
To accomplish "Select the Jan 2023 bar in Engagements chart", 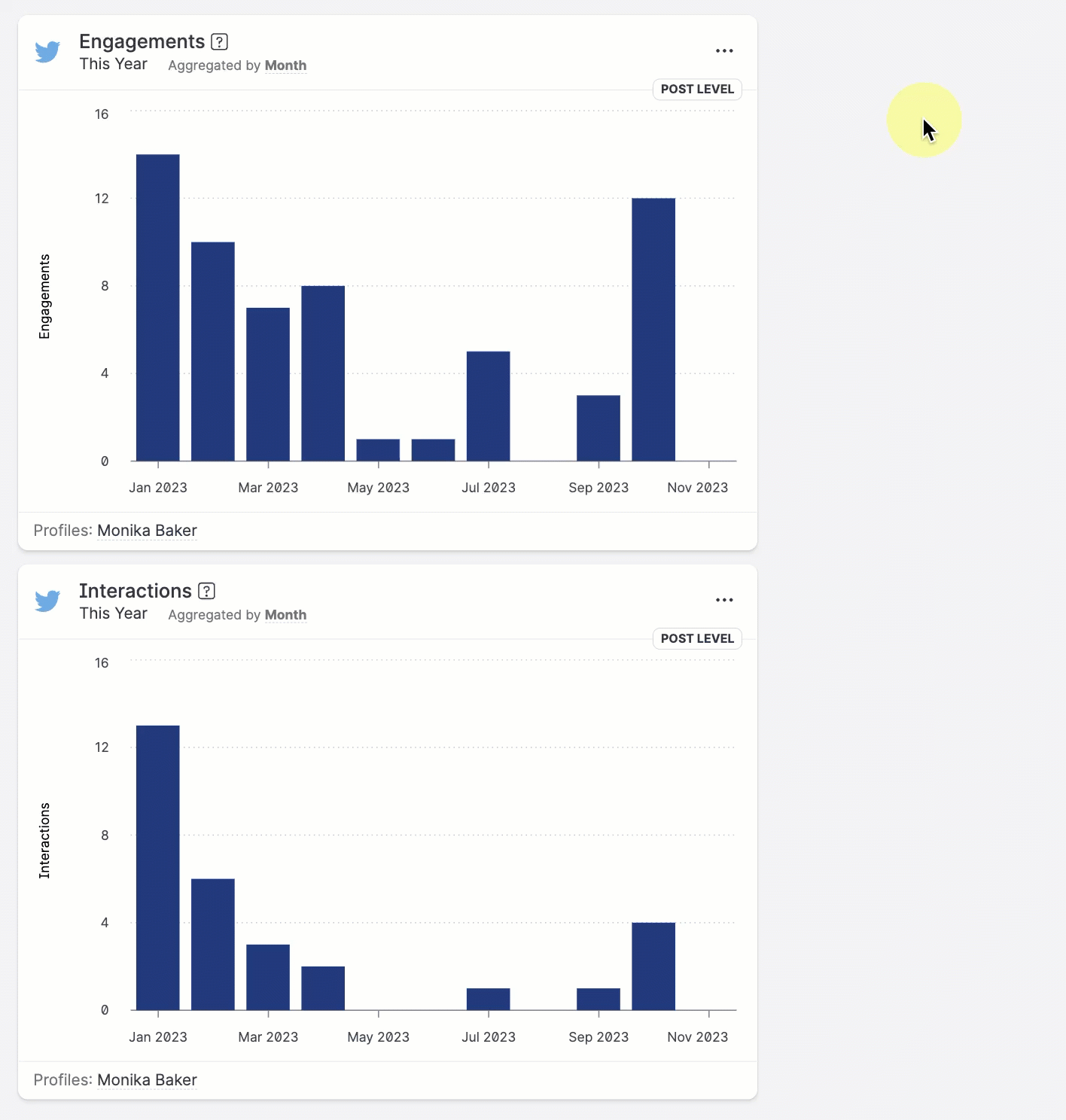I will [x=158, y=307].
